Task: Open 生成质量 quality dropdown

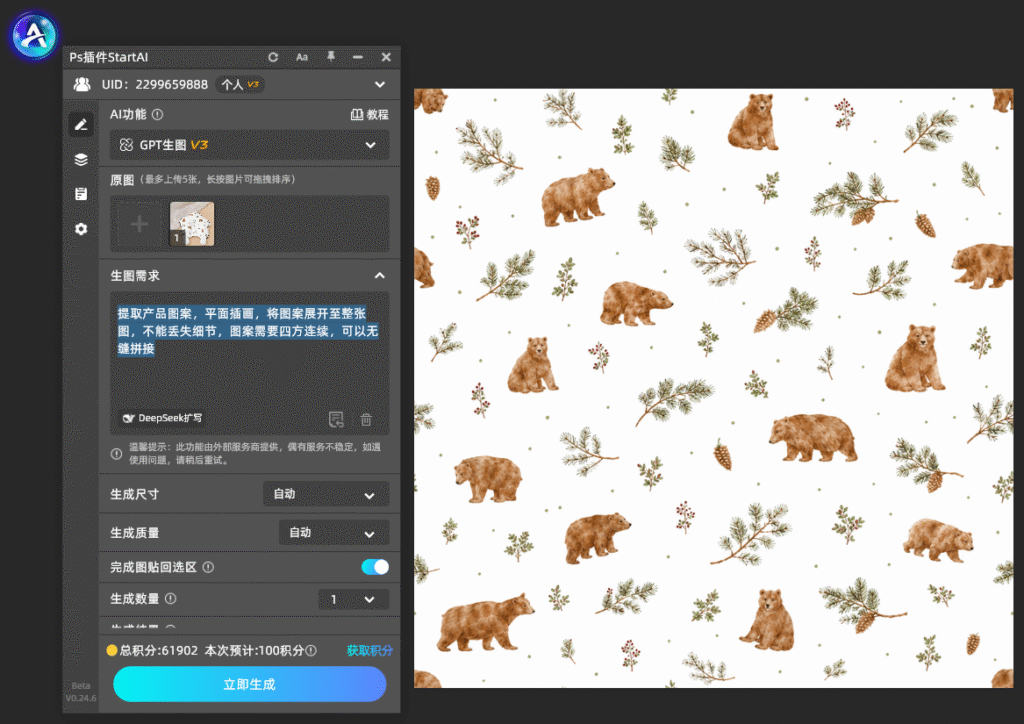Action: tap(334, 533)
